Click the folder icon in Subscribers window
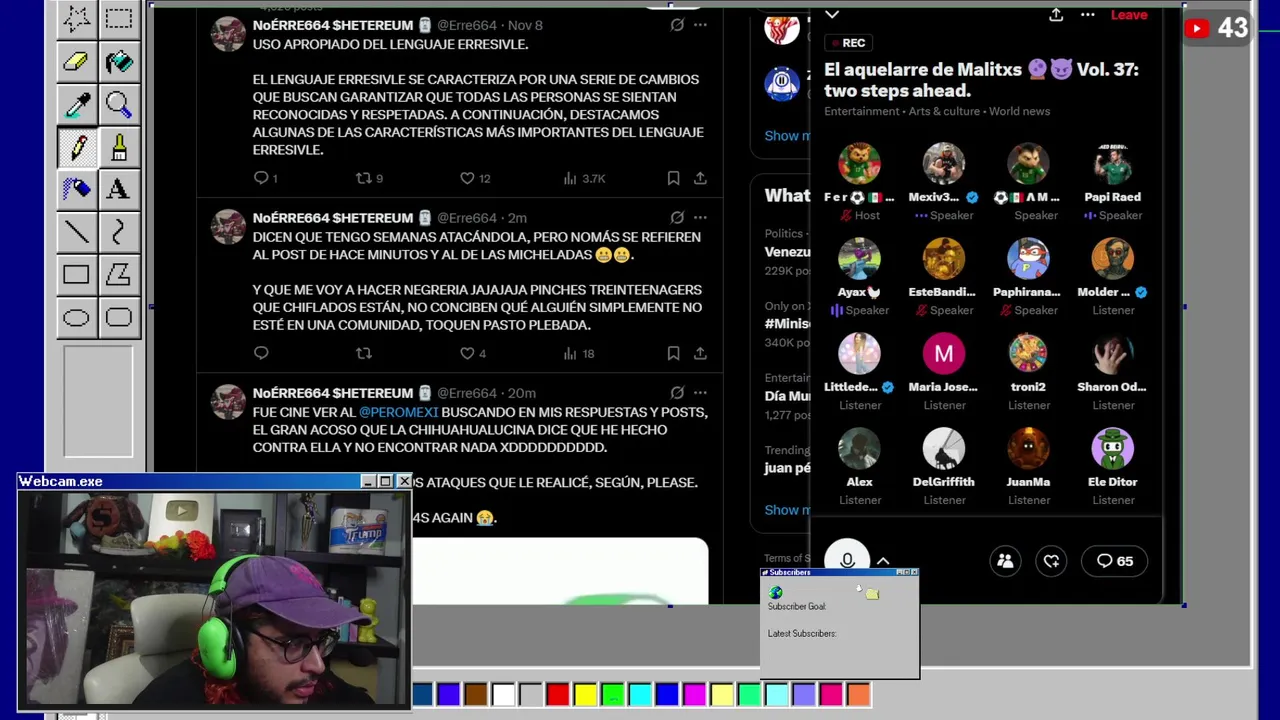Screen dimensions: 1280x720 tap(872, 595)
